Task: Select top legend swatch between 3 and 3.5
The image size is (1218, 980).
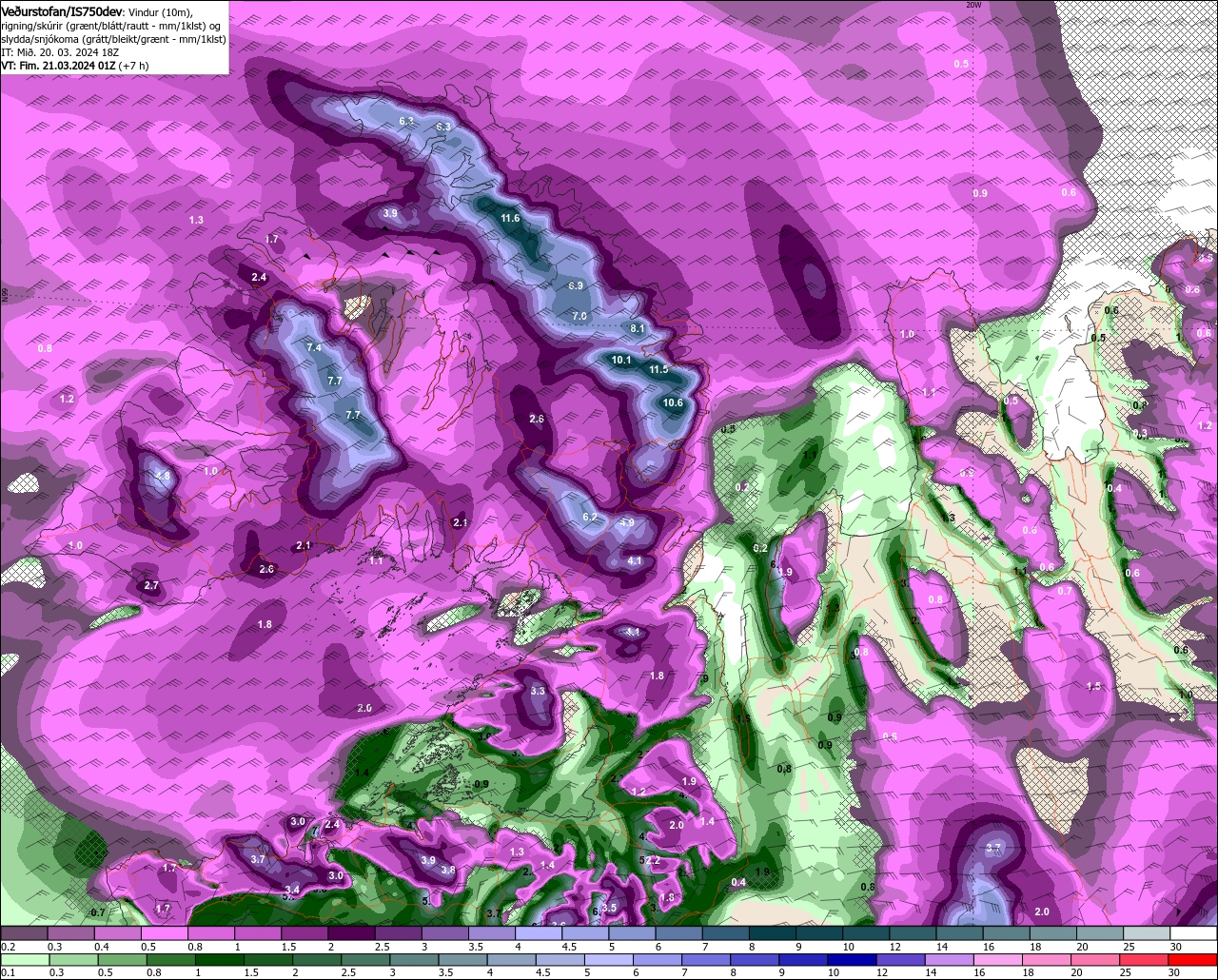Action: (445, 933)
